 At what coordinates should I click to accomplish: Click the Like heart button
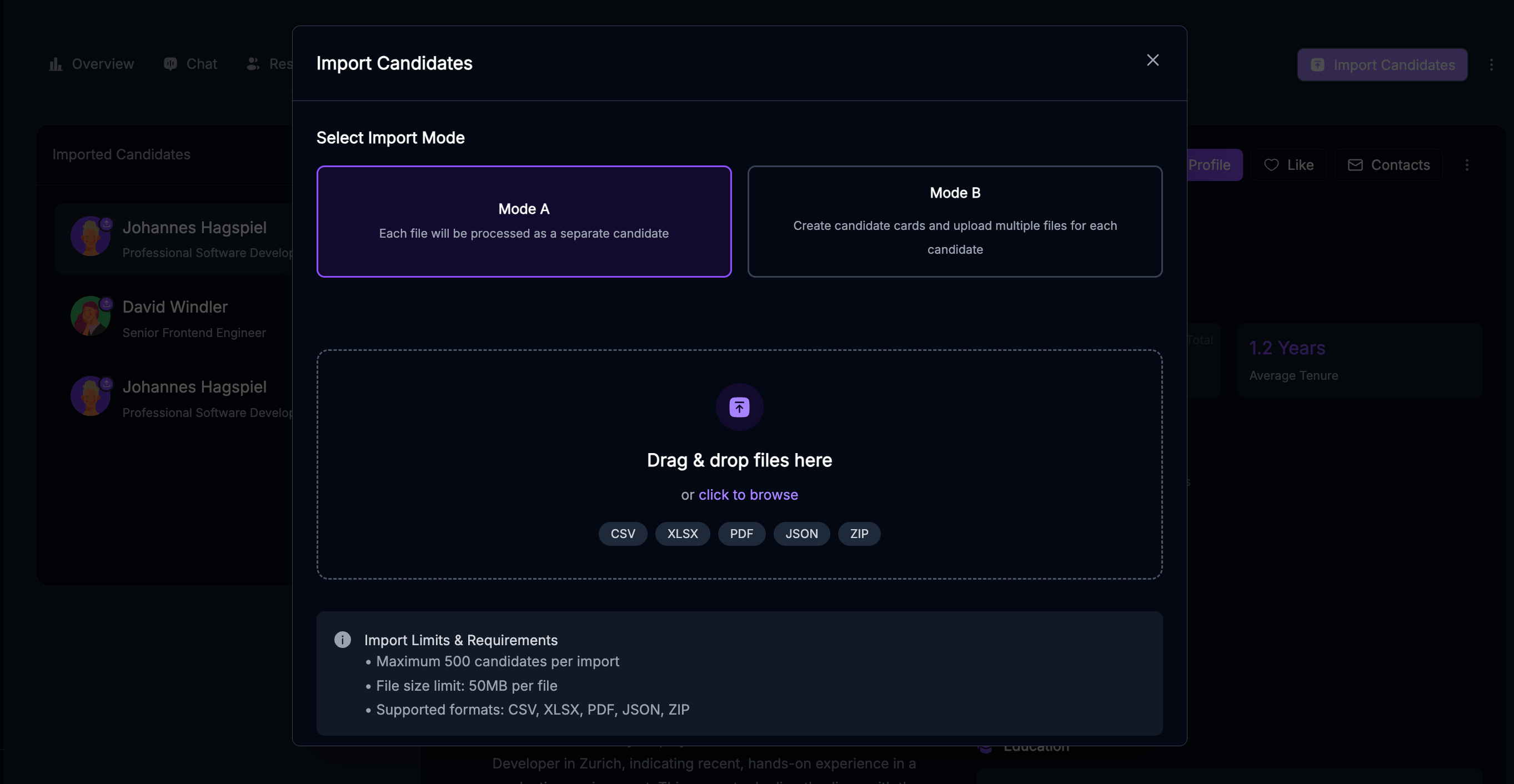pos(1289,165)
